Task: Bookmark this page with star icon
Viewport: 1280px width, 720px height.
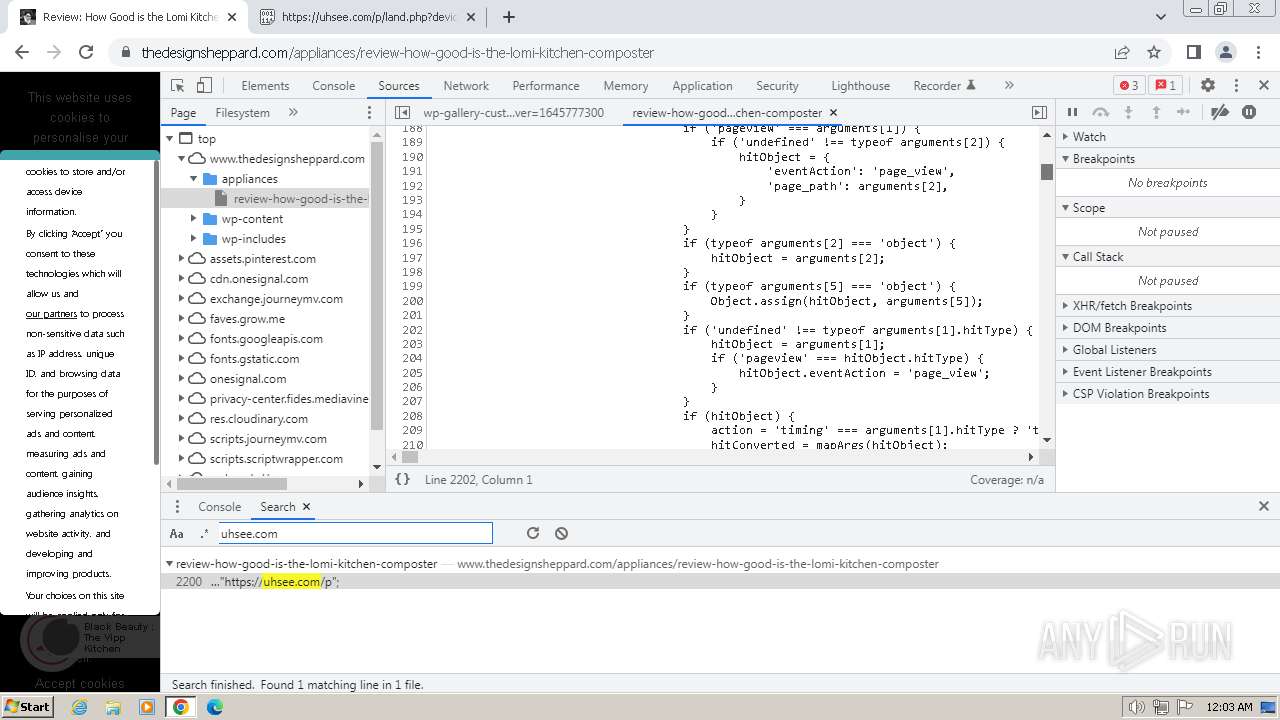Action: 1154,52
